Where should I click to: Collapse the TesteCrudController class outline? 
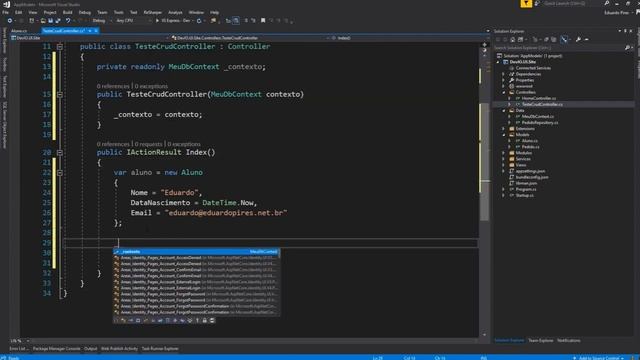[x=60, y=47]
